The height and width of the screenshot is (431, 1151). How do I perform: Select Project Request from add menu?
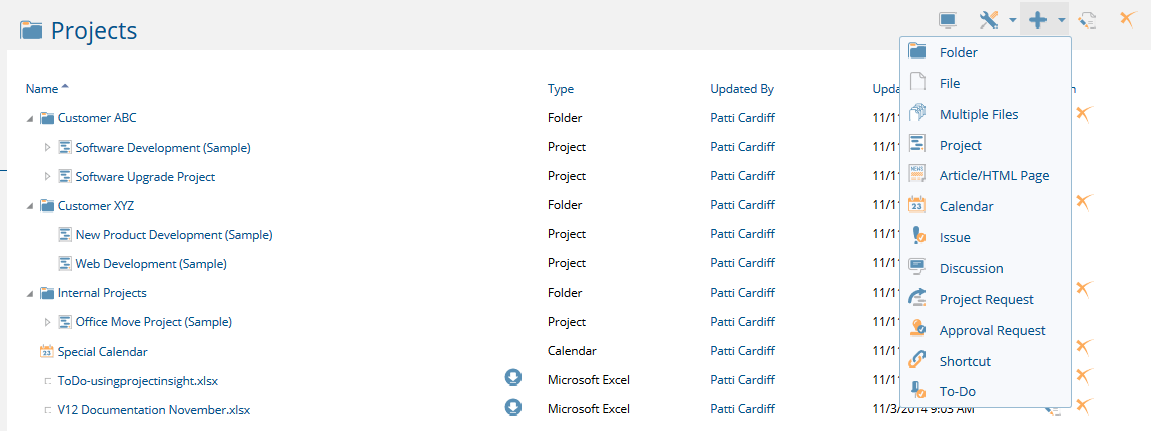tap(985, 300)
